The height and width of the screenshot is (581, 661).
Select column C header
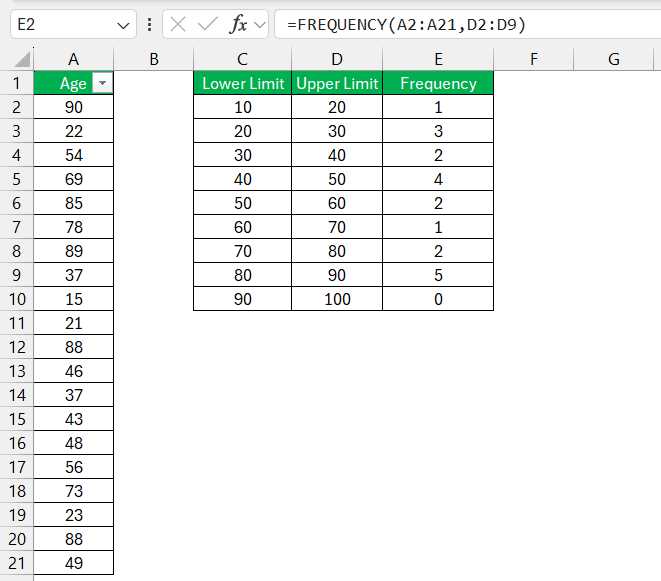[x=242, y=59]
